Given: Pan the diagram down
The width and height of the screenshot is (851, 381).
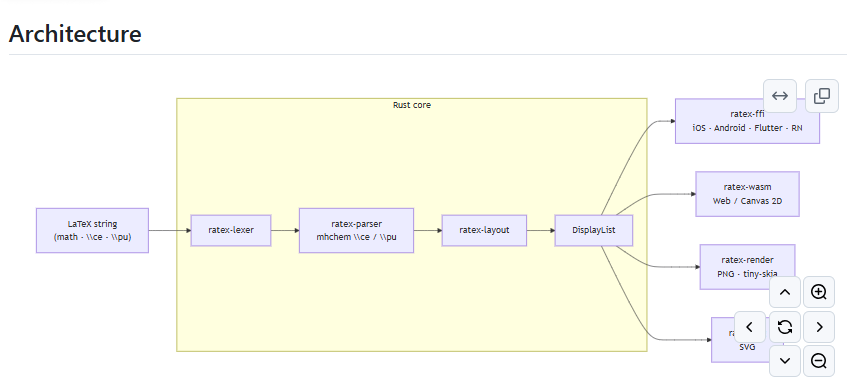Looking at the screenshot, I should [785, 361].
